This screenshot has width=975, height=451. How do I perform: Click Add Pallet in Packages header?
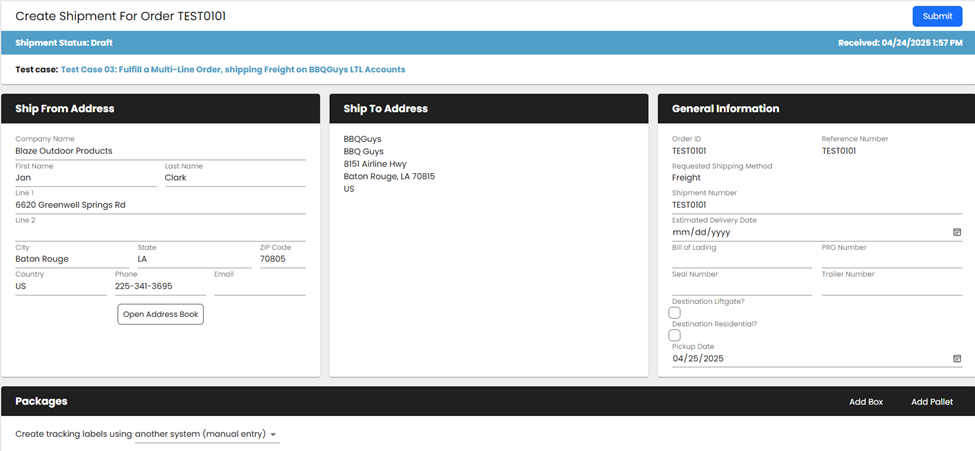click(932, 402)
